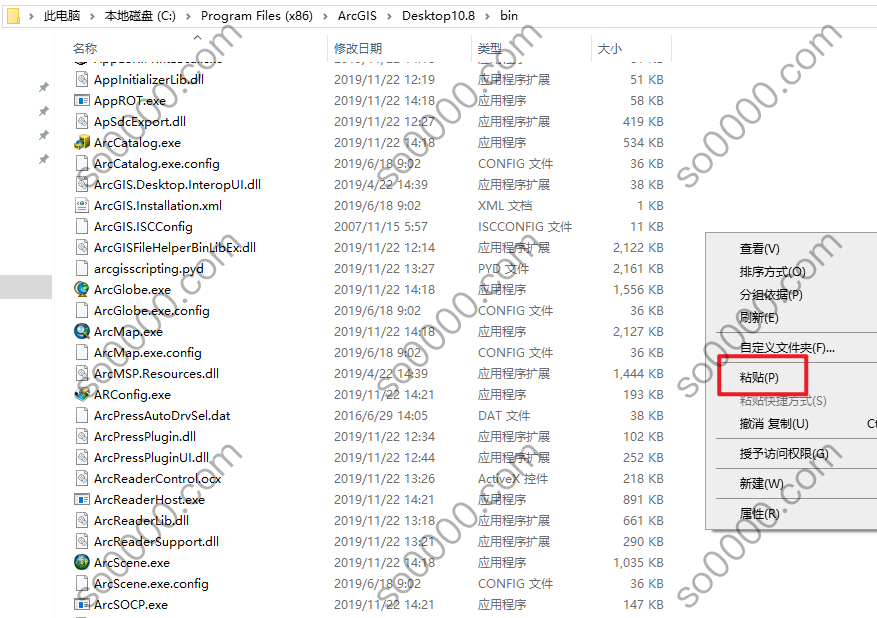The width and height of the screenshot is (877, 618).
Task: Expand the arrow after Desktop10.8 in breadcrumb
Action: [x=487, y=16]
